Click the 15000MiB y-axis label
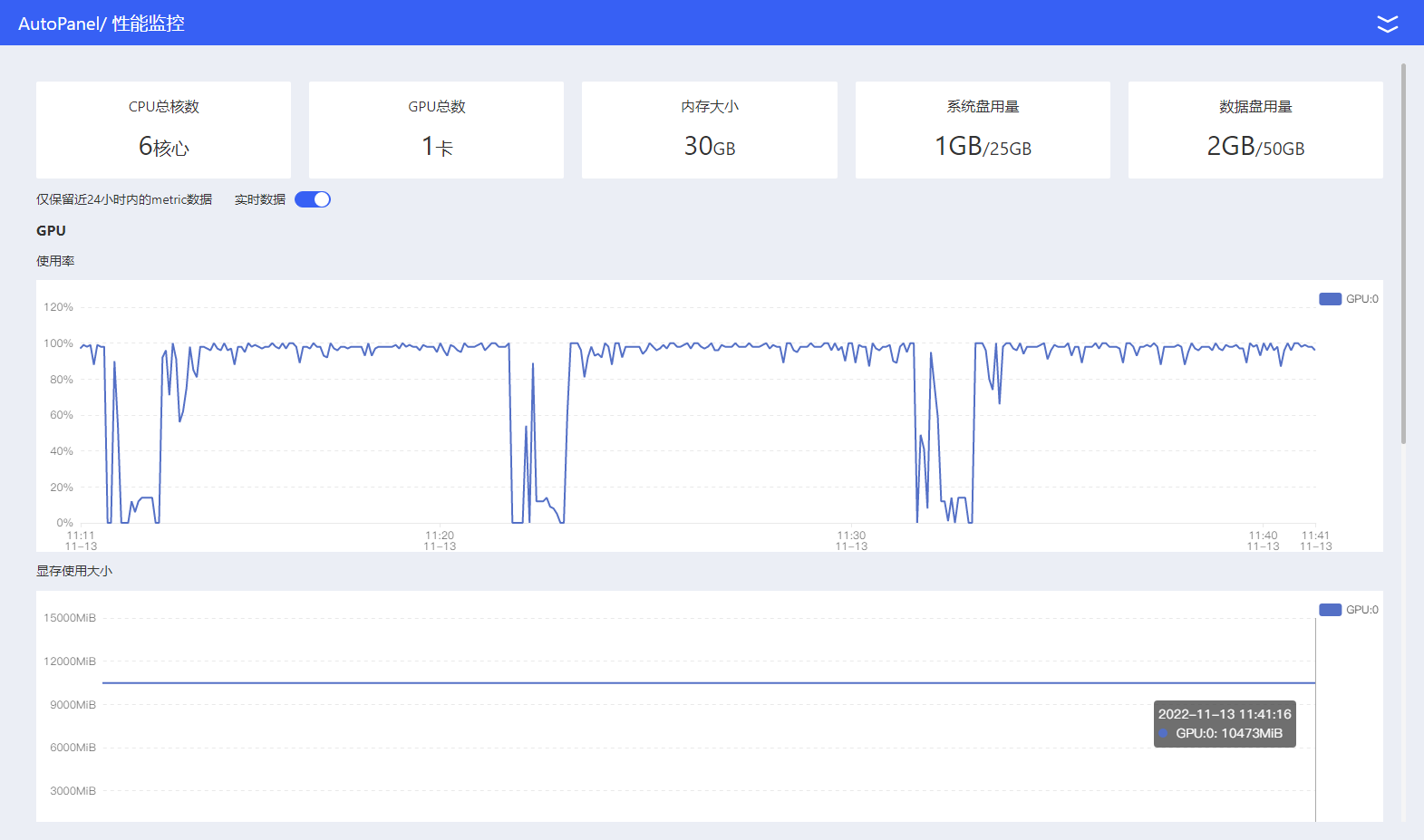The width and height of the screenshot is (1424, 840). pyautogui.click(x=70, y=618)
